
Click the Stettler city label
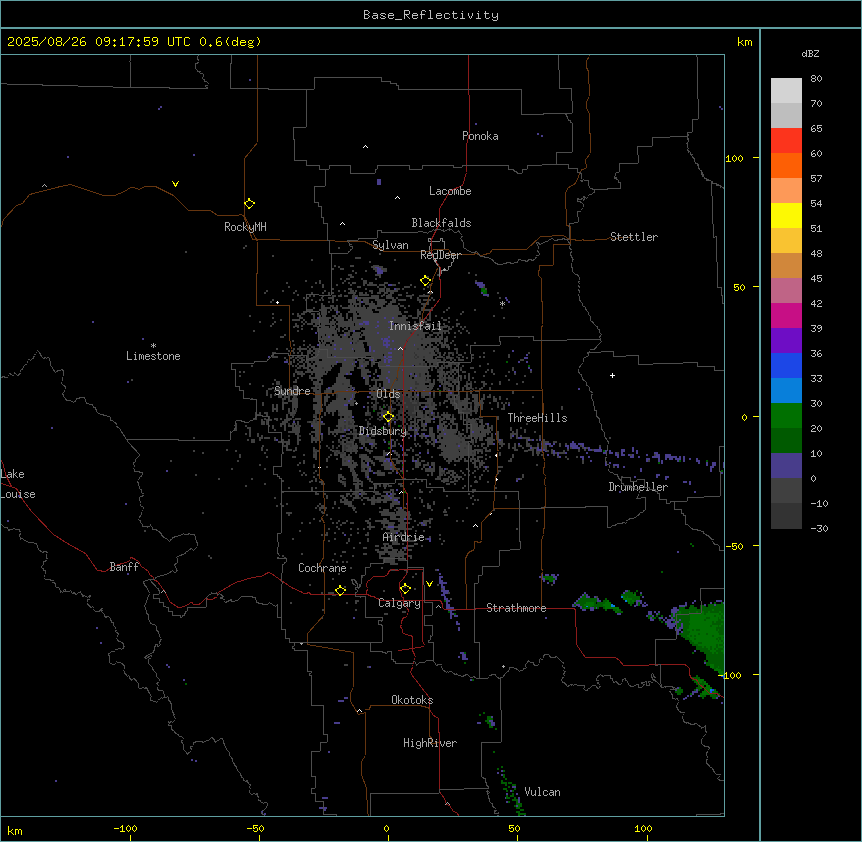(634, 237)
